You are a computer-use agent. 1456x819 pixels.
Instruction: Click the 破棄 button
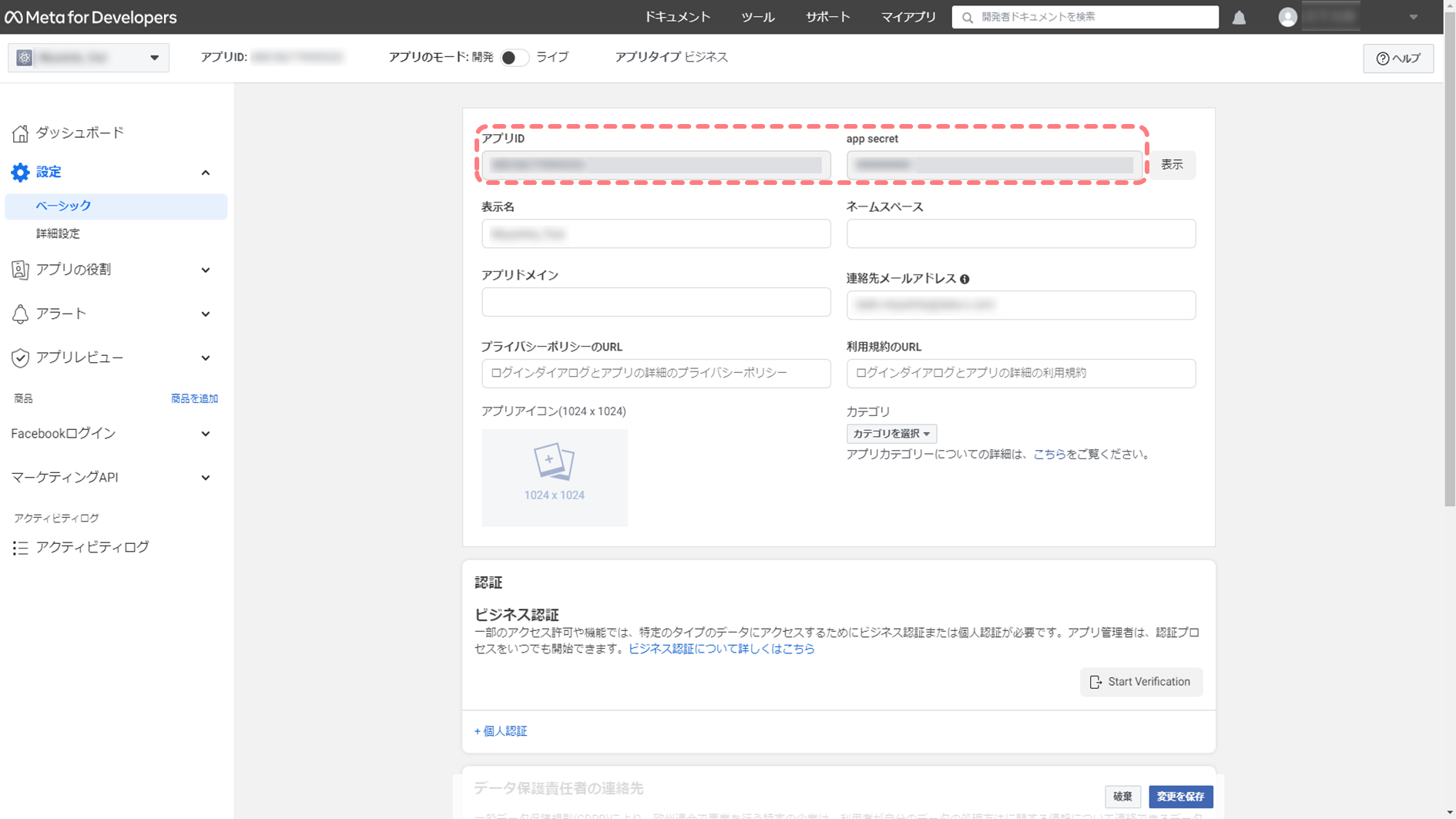click(x=1122, y=797)
